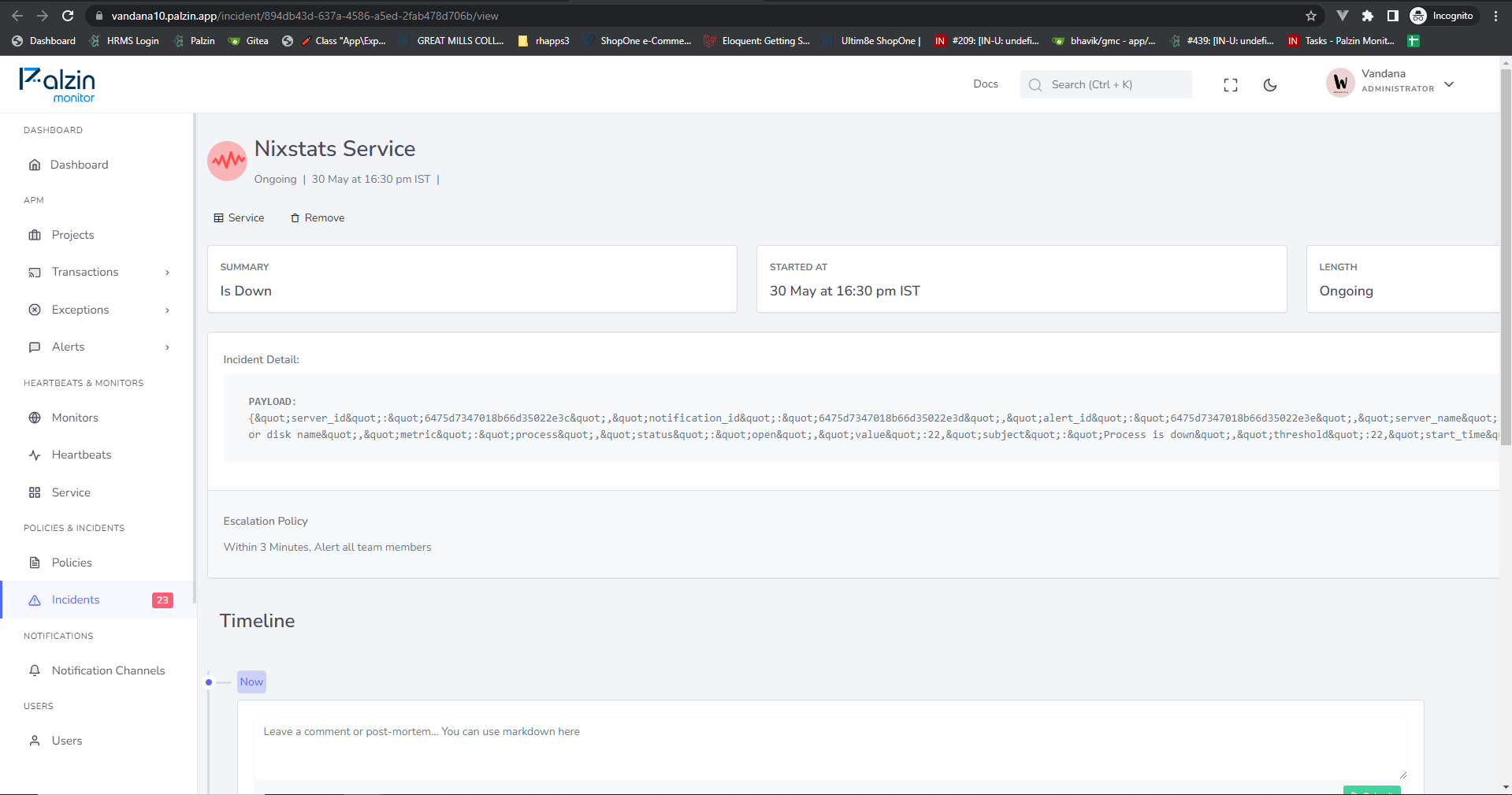Screen dimensions: 1512x795
Task: Toggle dark mode with moon icon
Action: click(1269, 85)
